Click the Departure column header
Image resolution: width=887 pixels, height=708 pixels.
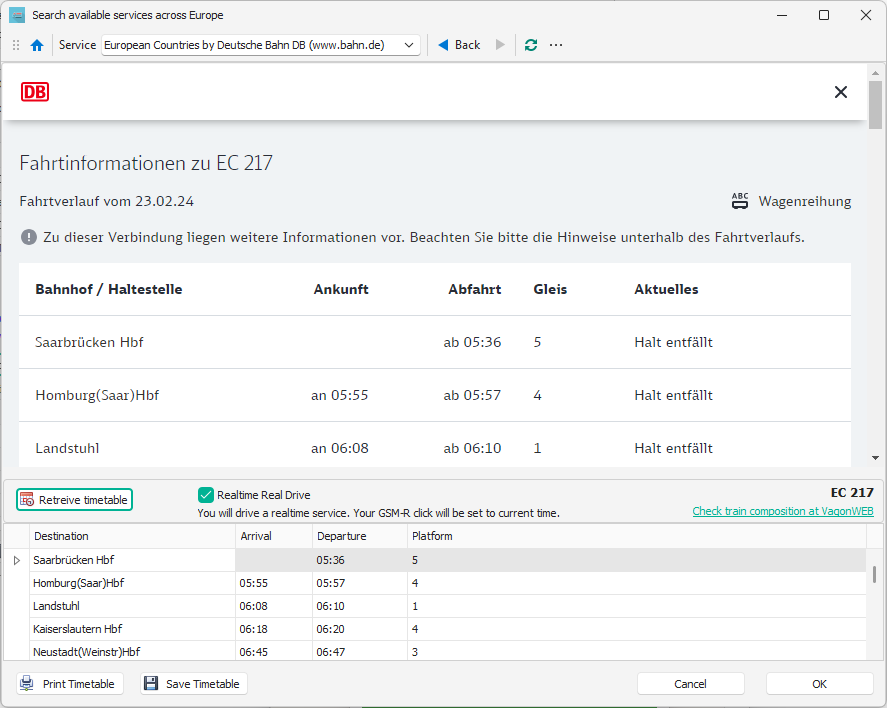pos(360,536)
